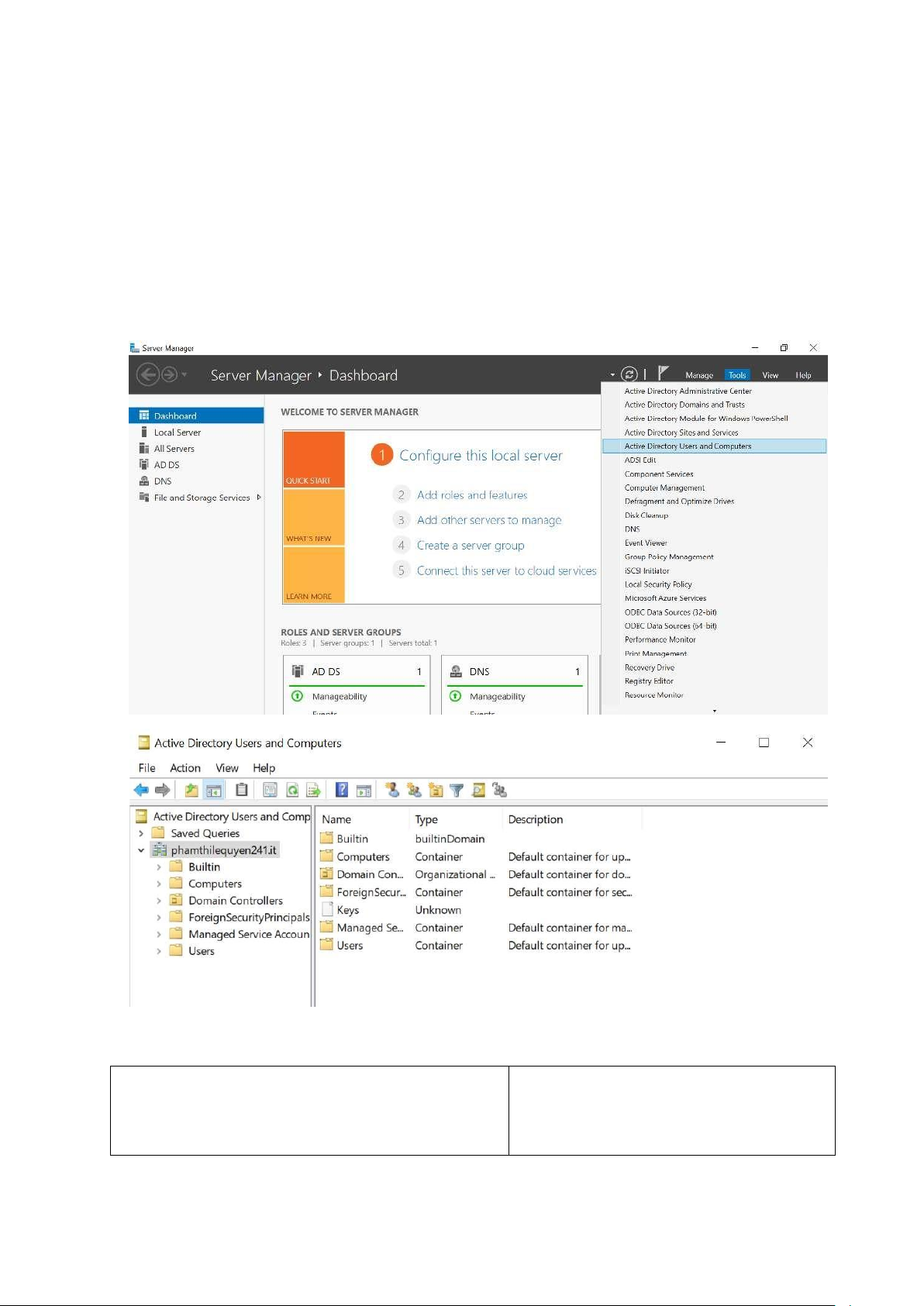Open the Help menu in Users and Computers
The width and height of the screenshot is (924, 1306).
(x=264, y=768)
